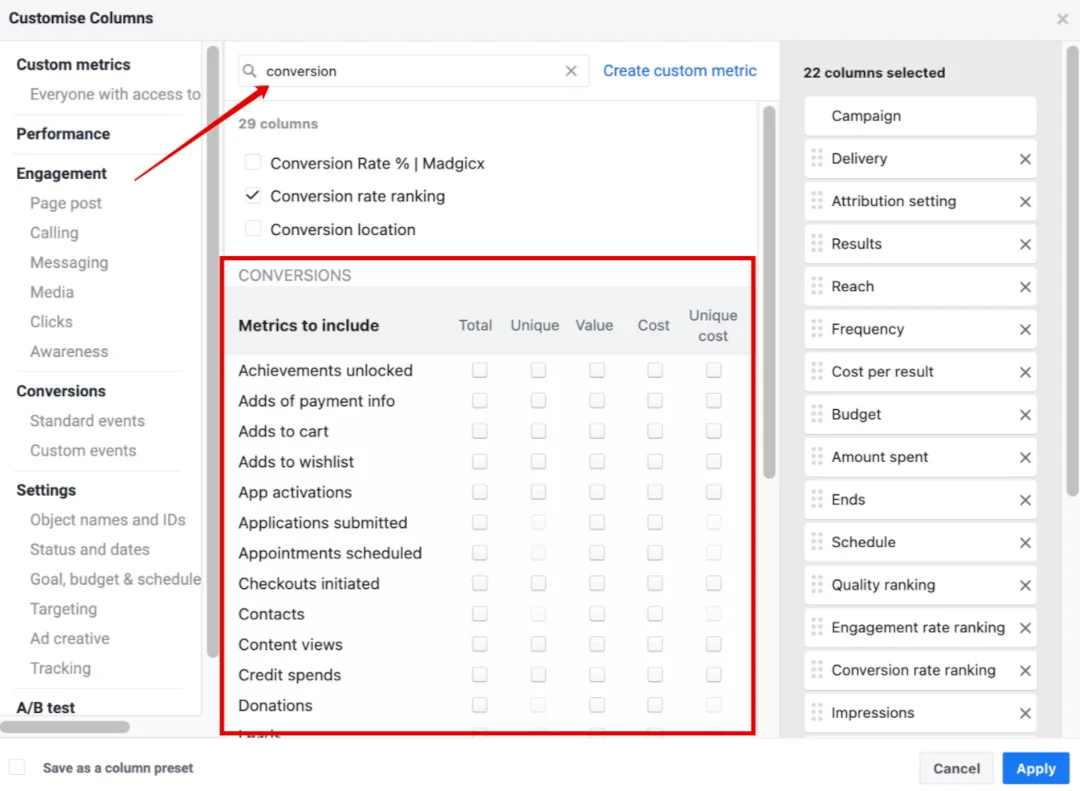
Task: Tick Unique cost for App activations
Action: tap(714, 491)
